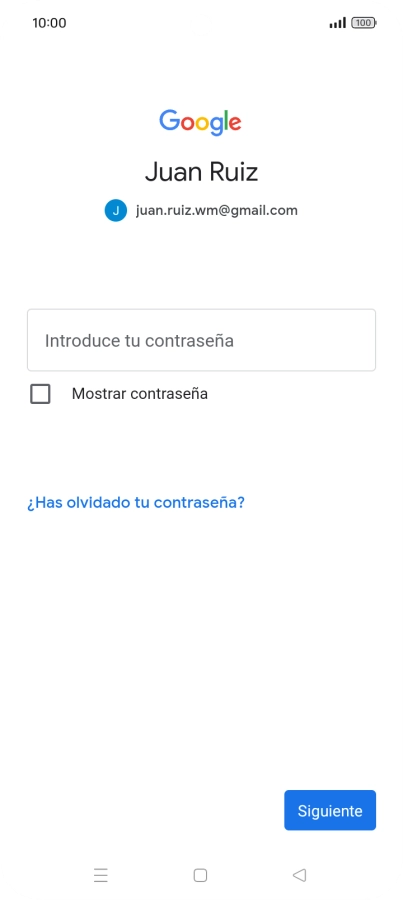Open account switcher via Juan Ruiz chip
The image size is (403, 900).
[x=201, y=211]
